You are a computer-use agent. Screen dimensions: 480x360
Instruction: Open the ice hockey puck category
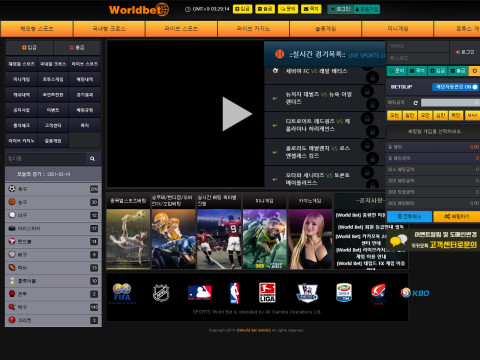pos(53,228)
